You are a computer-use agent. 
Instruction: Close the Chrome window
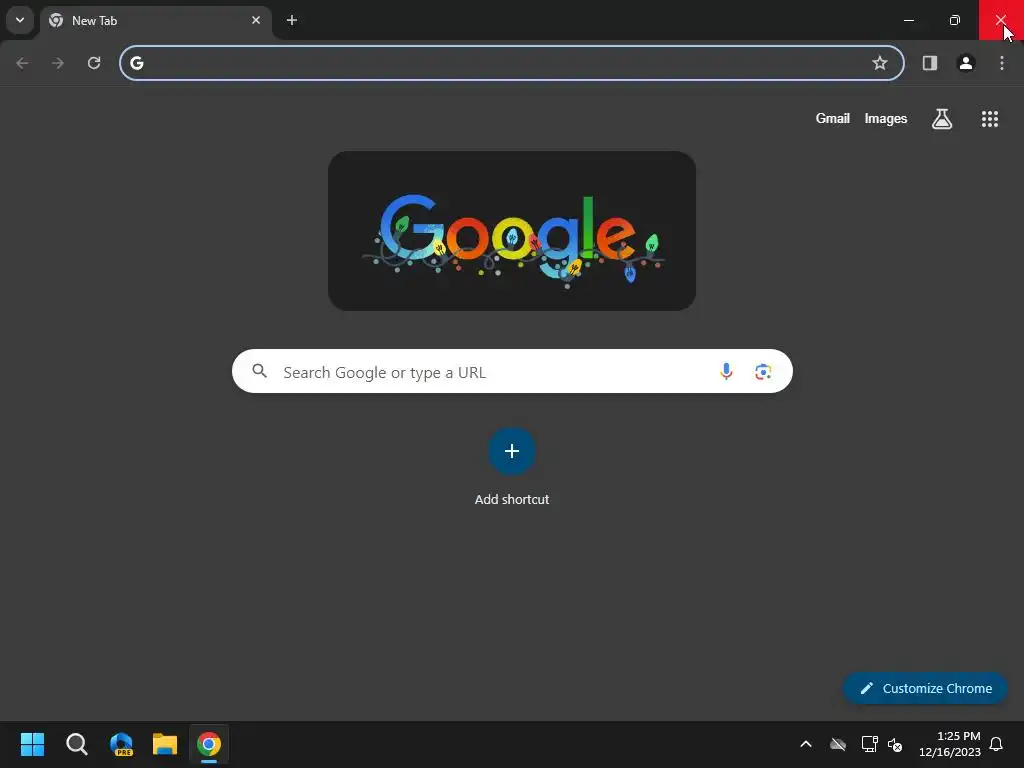[x=1001, y=20]
